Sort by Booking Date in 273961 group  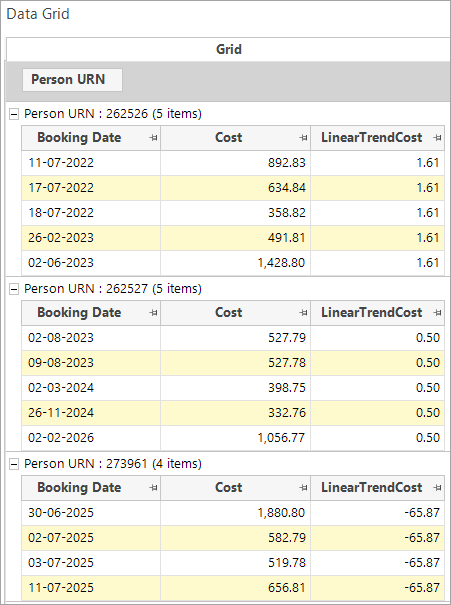pyautogui.click(x=79, y=488)
